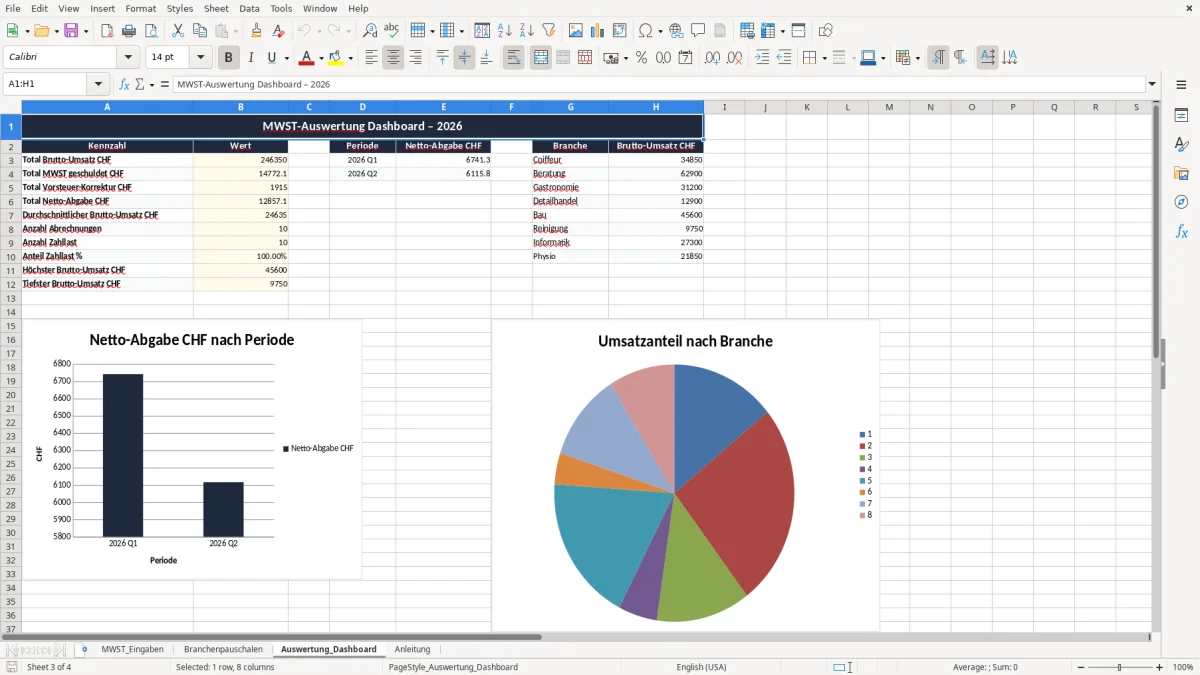Screen dimensions: 1200x675
Task: Click the Font Color red swatch button
Action: coord(306,58)
